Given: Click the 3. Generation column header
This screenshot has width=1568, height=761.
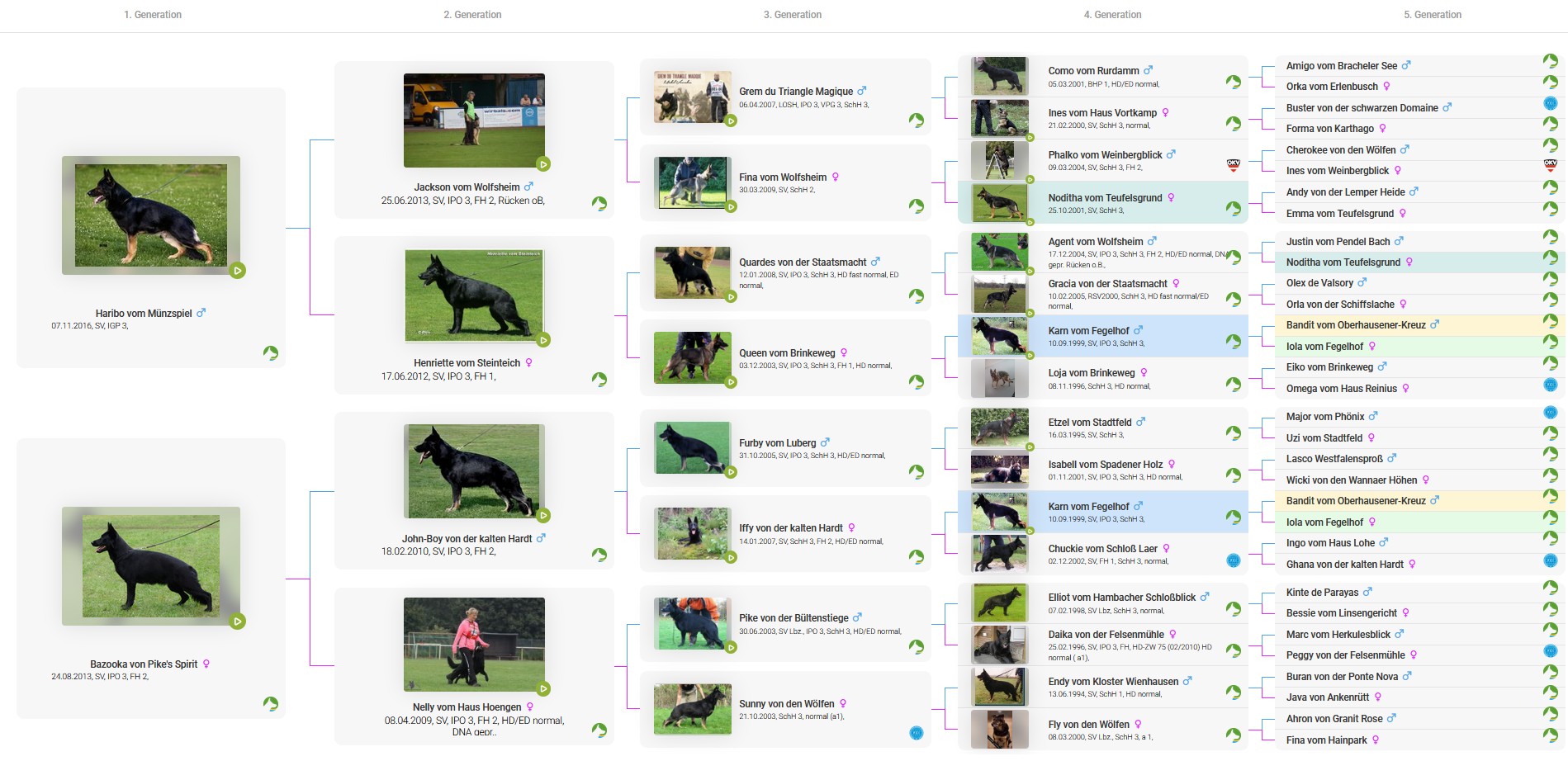Looking at the screenshot, I should [792, 15].
